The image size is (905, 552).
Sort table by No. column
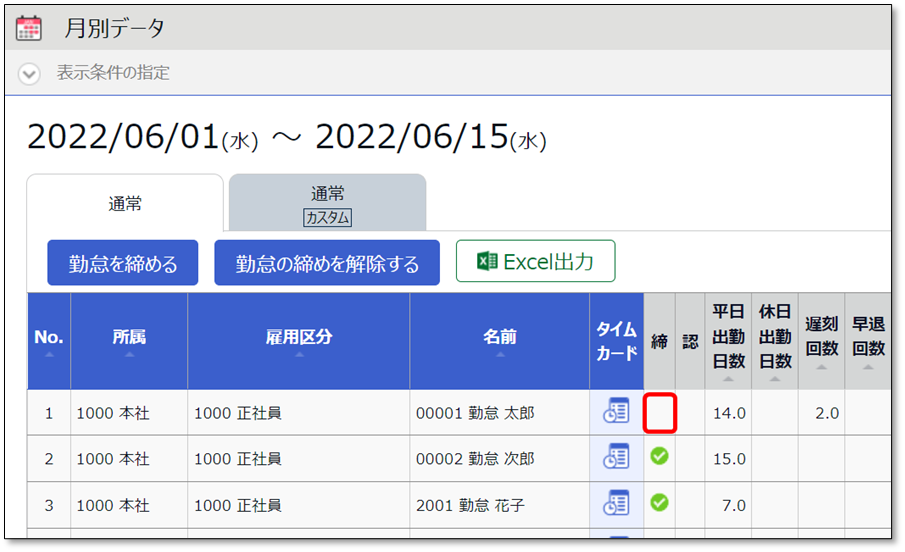click(48, 340)
